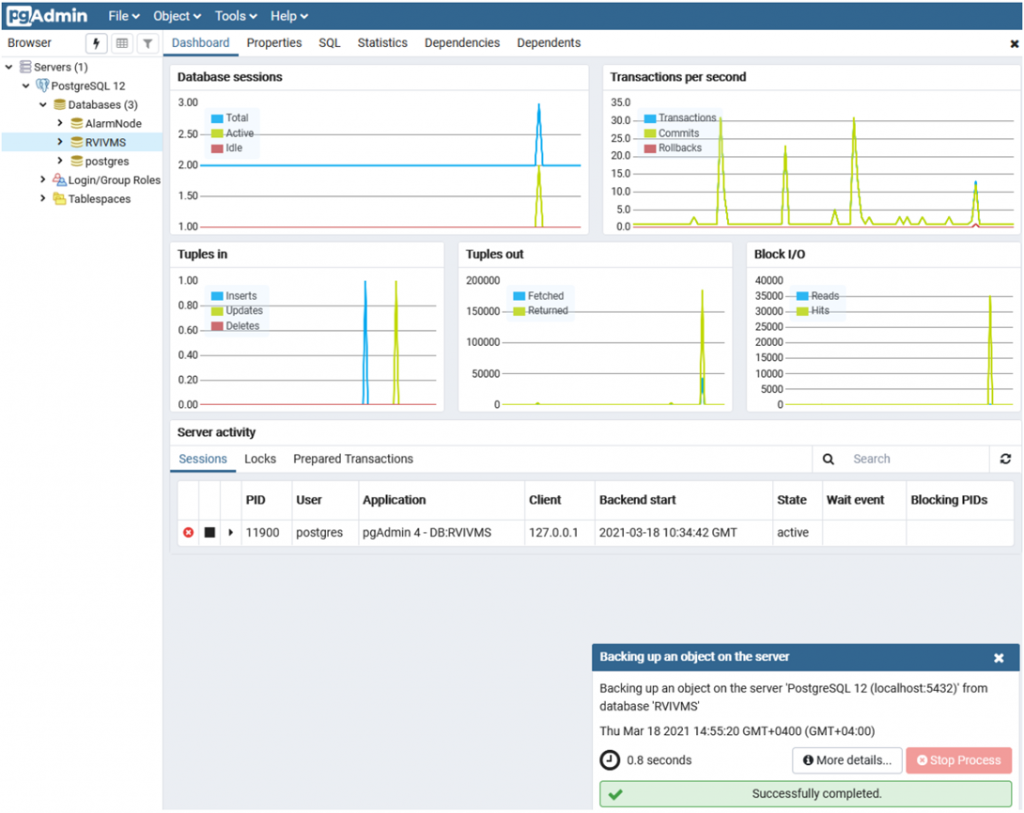Open the Locks tab in Server activity

(260, 459)
